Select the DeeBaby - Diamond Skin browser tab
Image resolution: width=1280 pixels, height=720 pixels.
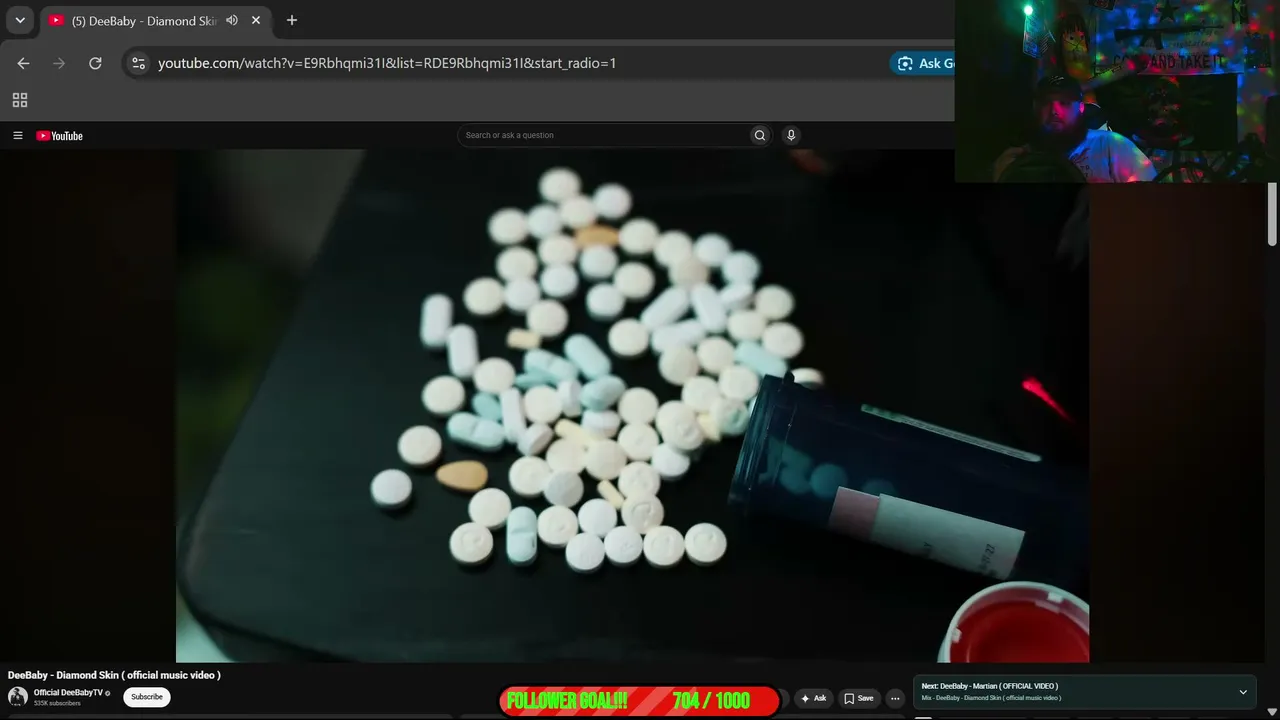point(155,20)
